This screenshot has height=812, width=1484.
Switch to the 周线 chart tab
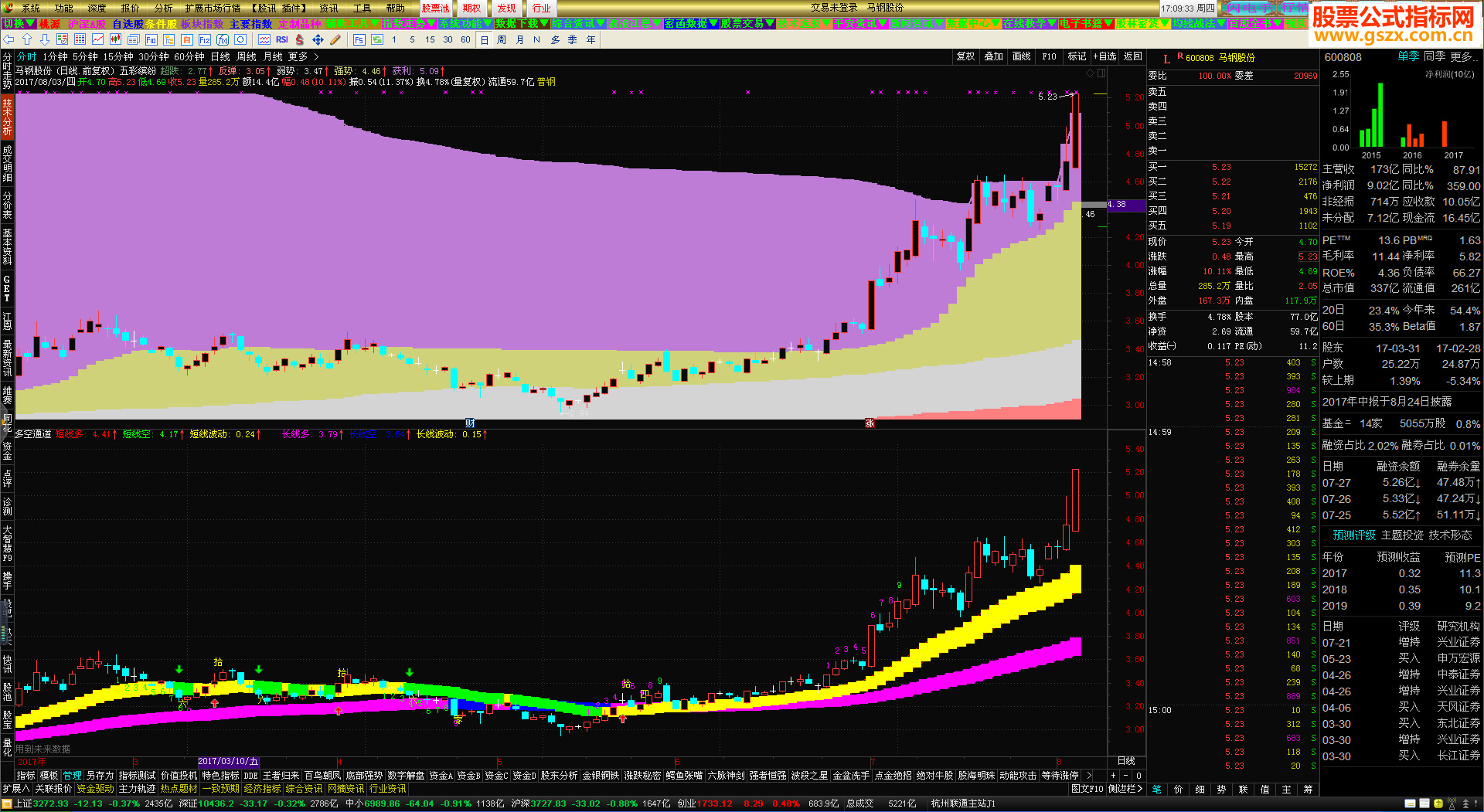tap(247, 57)
